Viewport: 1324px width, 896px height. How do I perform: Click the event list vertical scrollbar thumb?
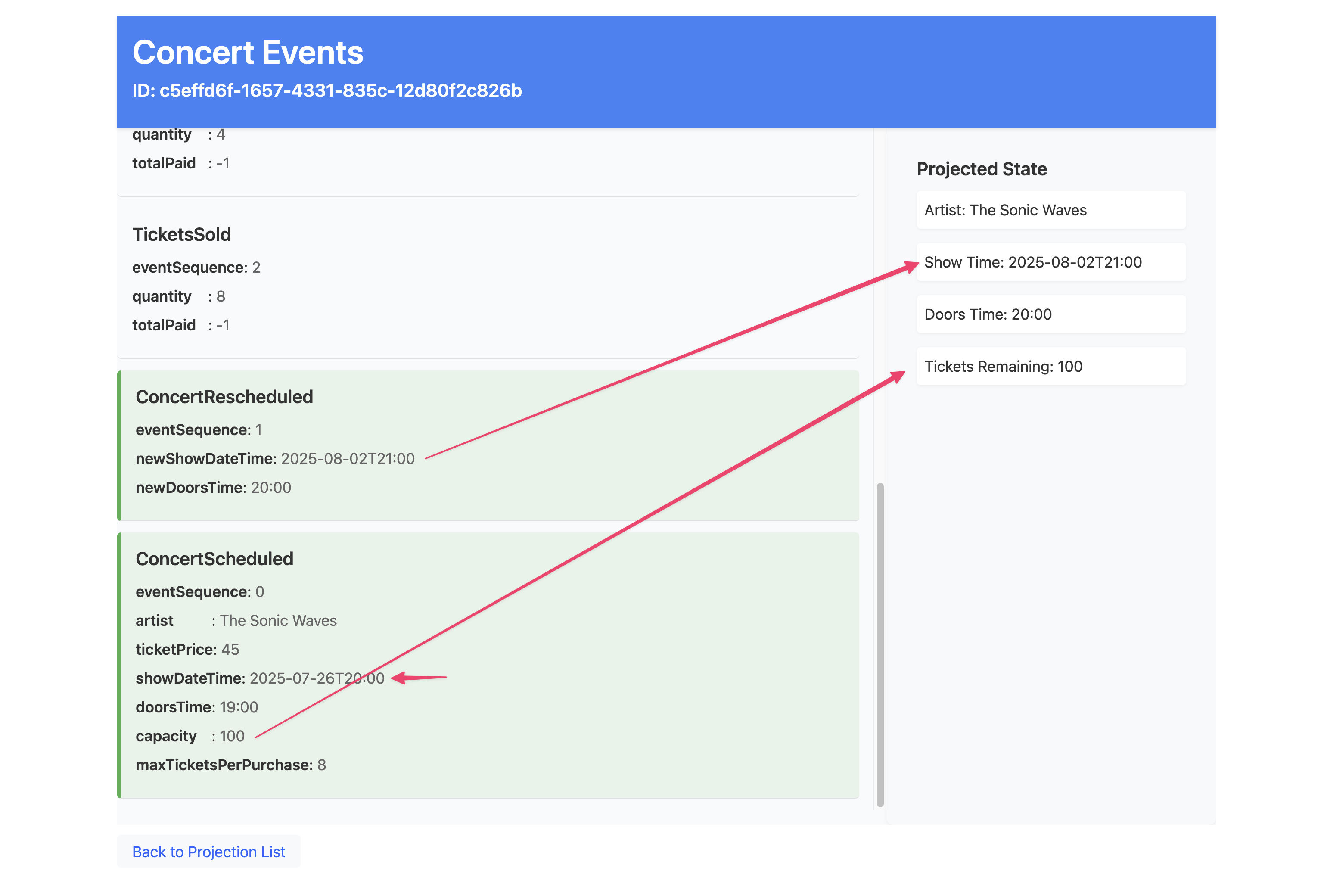coord(880,644)
